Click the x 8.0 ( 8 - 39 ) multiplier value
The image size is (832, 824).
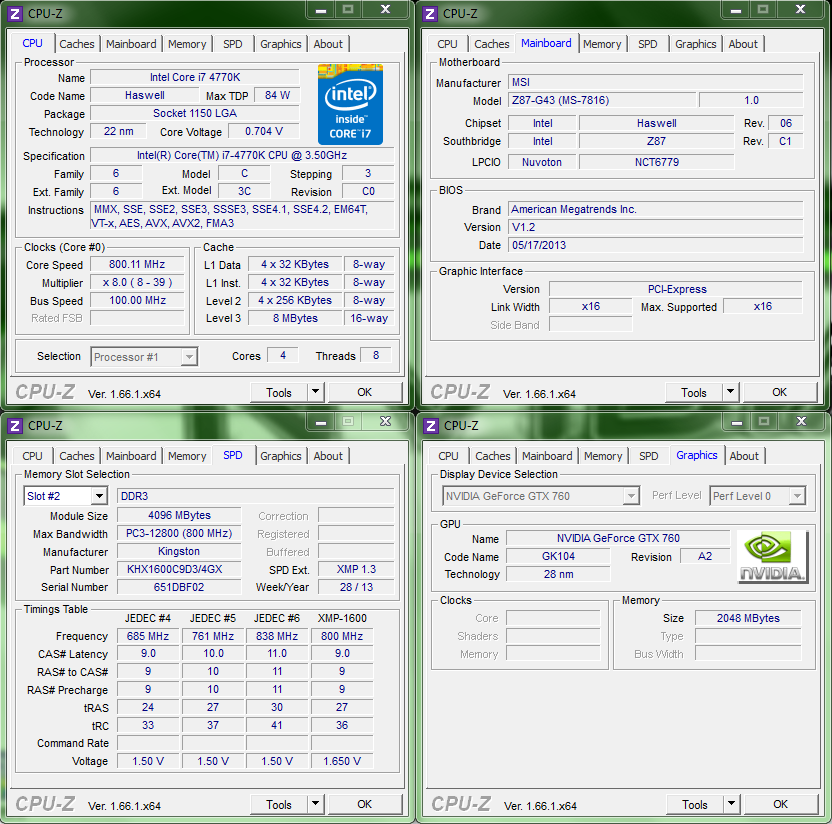[137, 282]
